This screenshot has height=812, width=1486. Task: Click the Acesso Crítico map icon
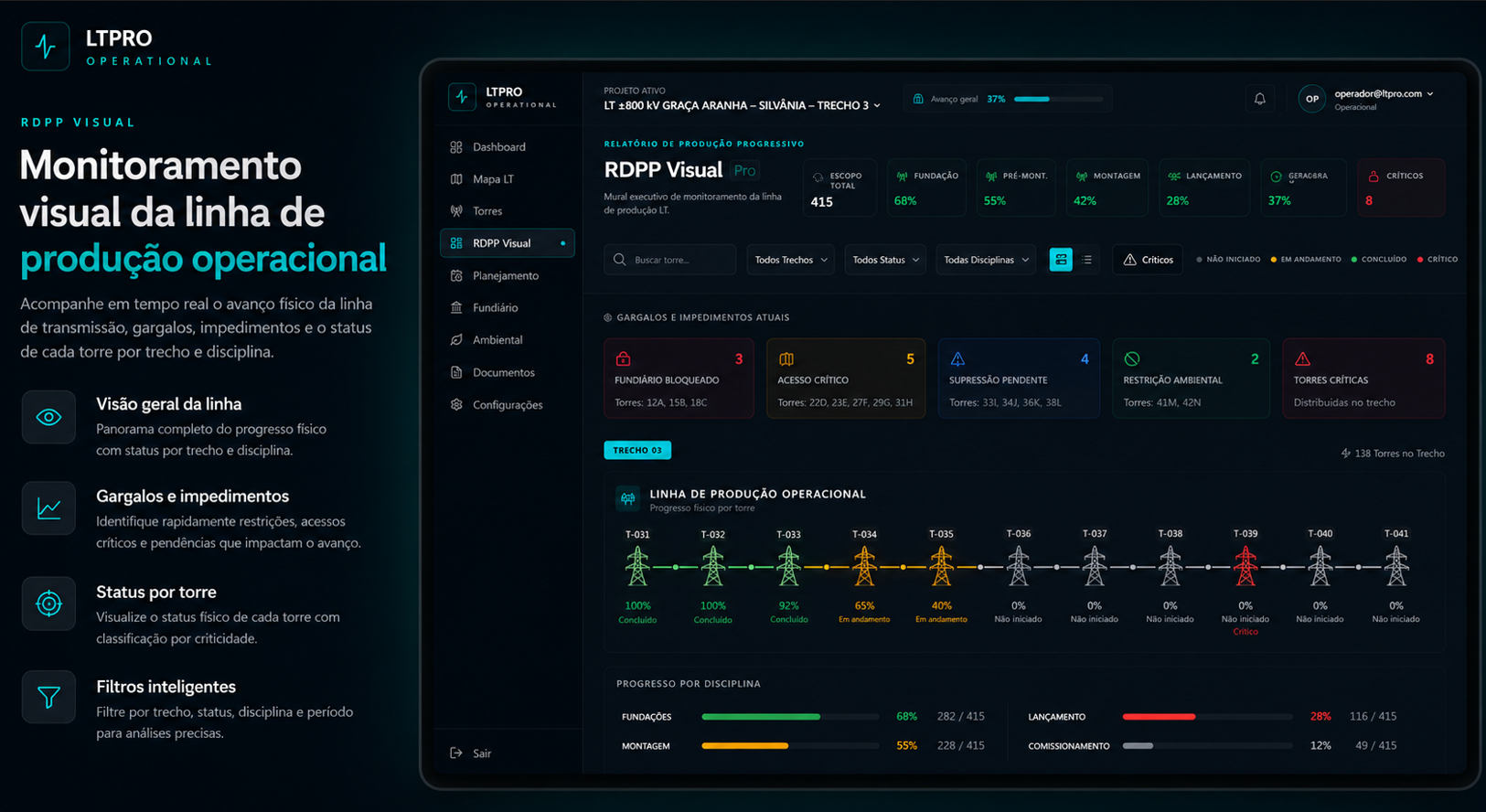tap(786, 358)
